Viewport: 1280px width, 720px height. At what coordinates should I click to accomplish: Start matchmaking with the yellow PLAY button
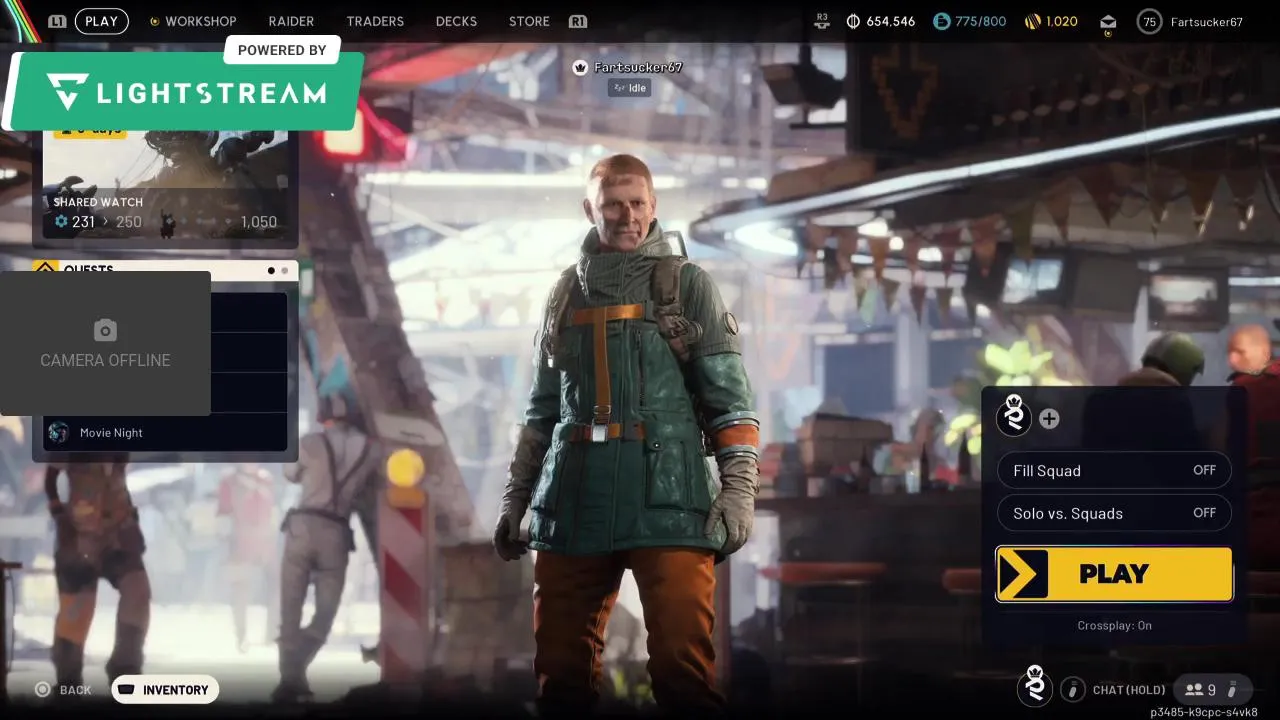1114,573
